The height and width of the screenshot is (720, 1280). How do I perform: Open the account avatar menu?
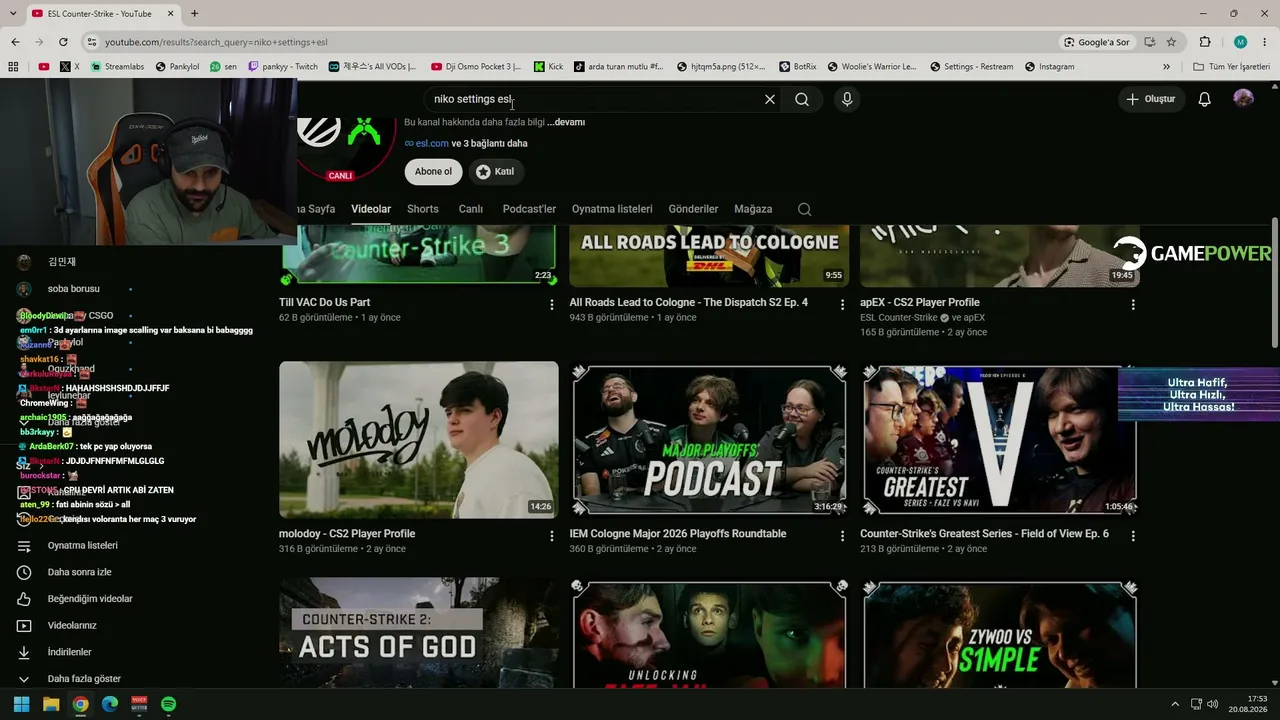pyautogui.click(x=1243, y=99)
